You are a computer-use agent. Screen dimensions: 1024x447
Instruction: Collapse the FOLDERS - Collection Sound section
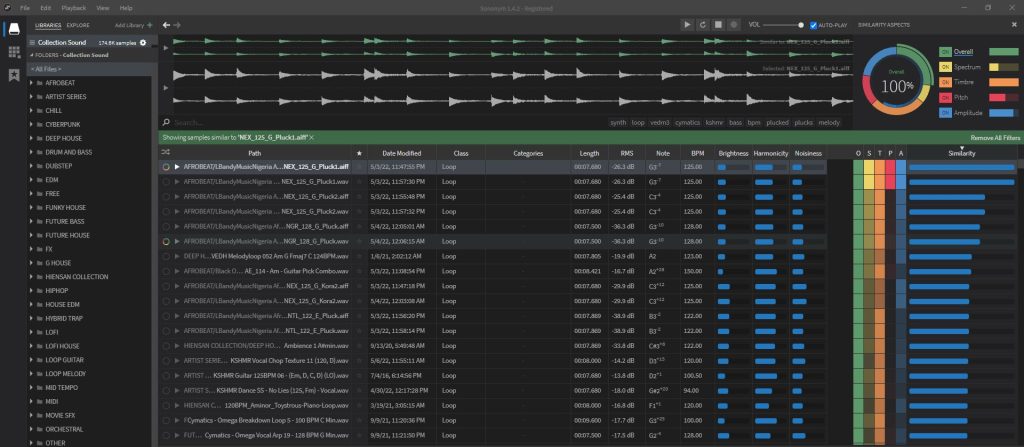click(31, 56)
